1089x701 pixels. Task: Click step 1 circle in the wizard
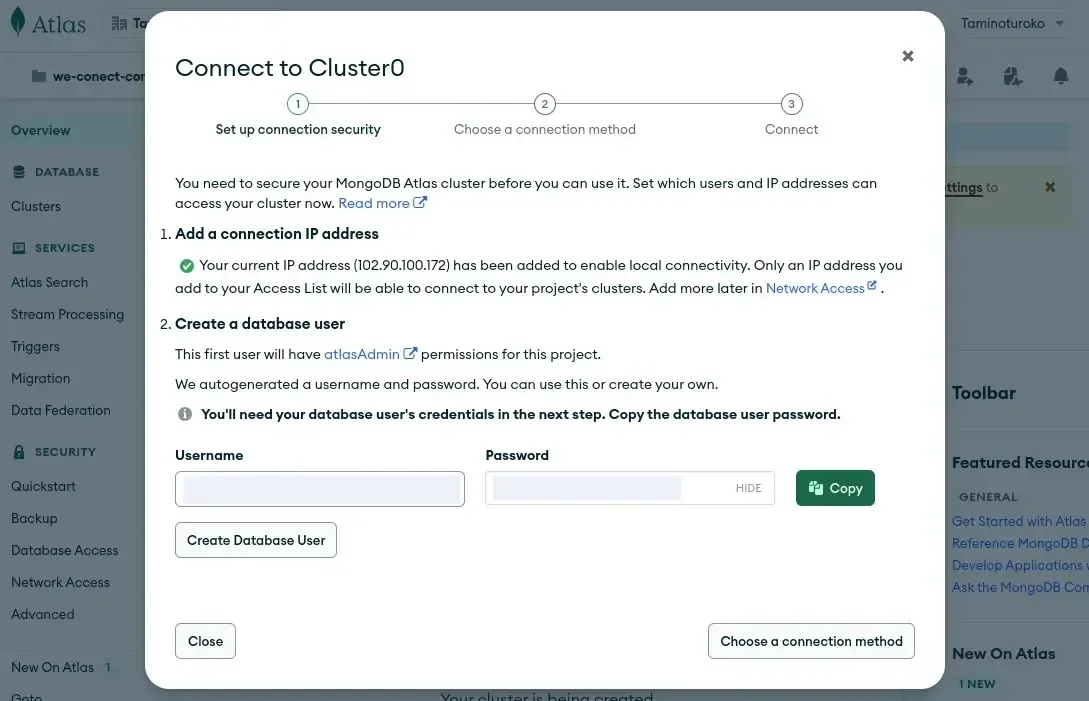297,104
